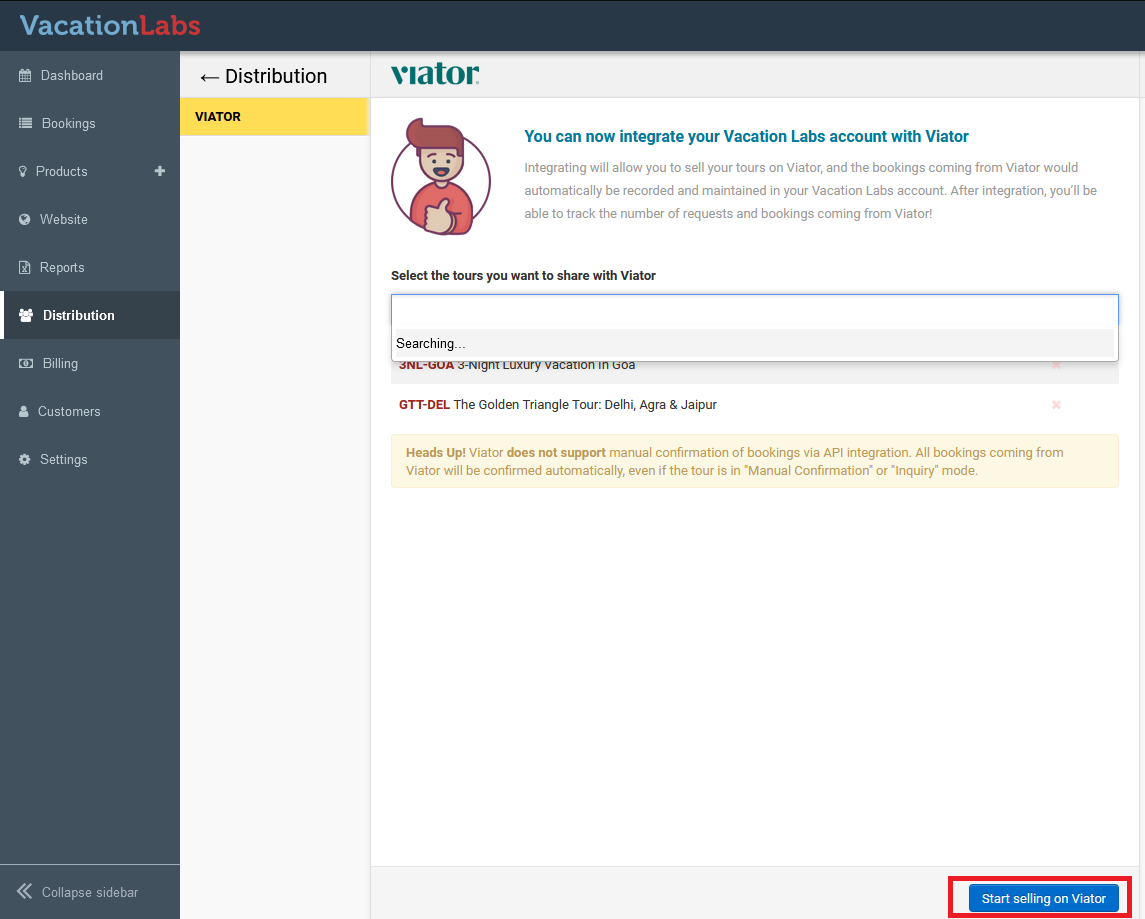Click the thumbs-up mascot illustration
This screenshot has width=1145, height=919.
441,178
